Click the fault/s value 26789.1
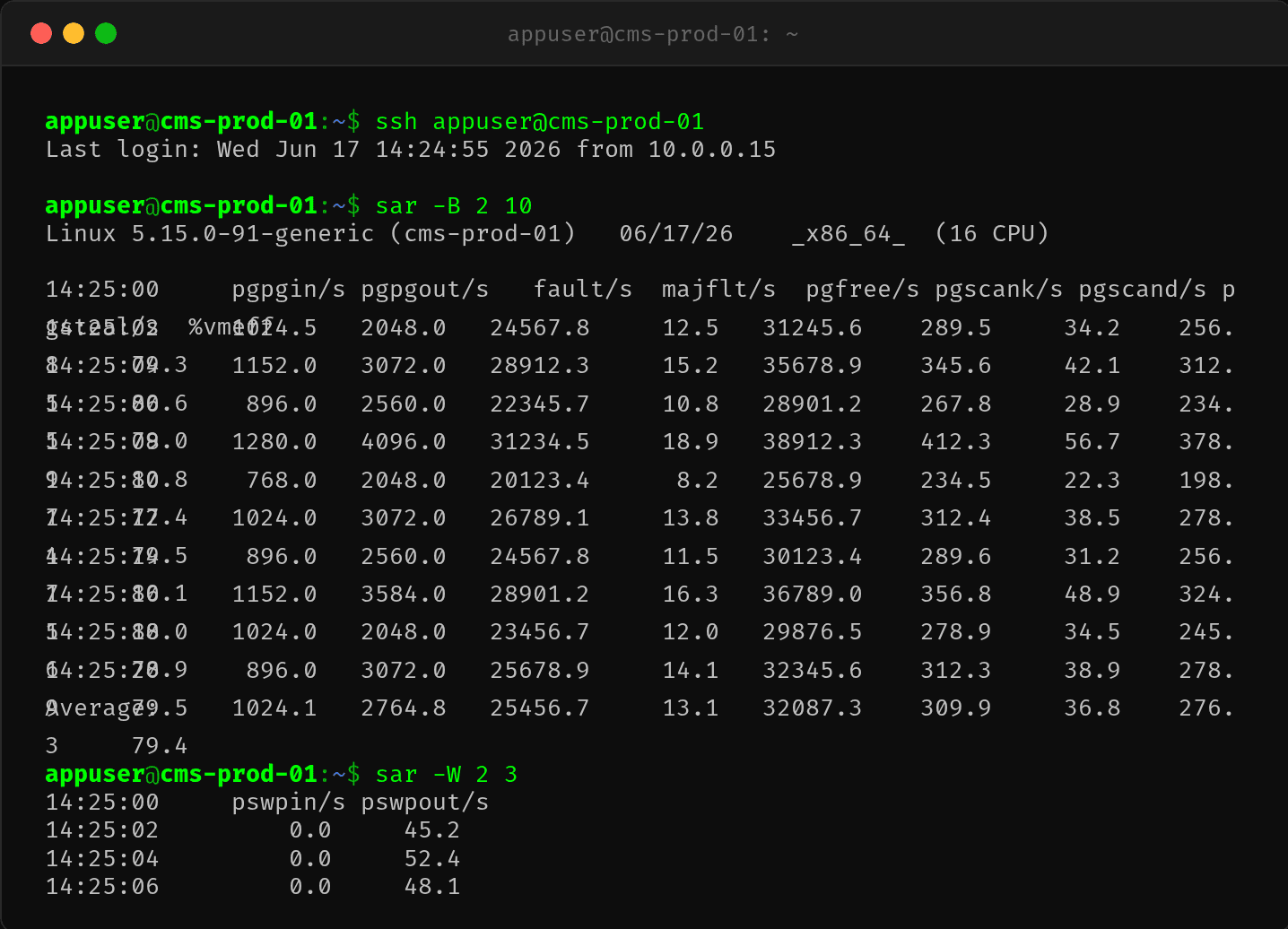Screen dimensions: 1288x929 click(540, 517)
